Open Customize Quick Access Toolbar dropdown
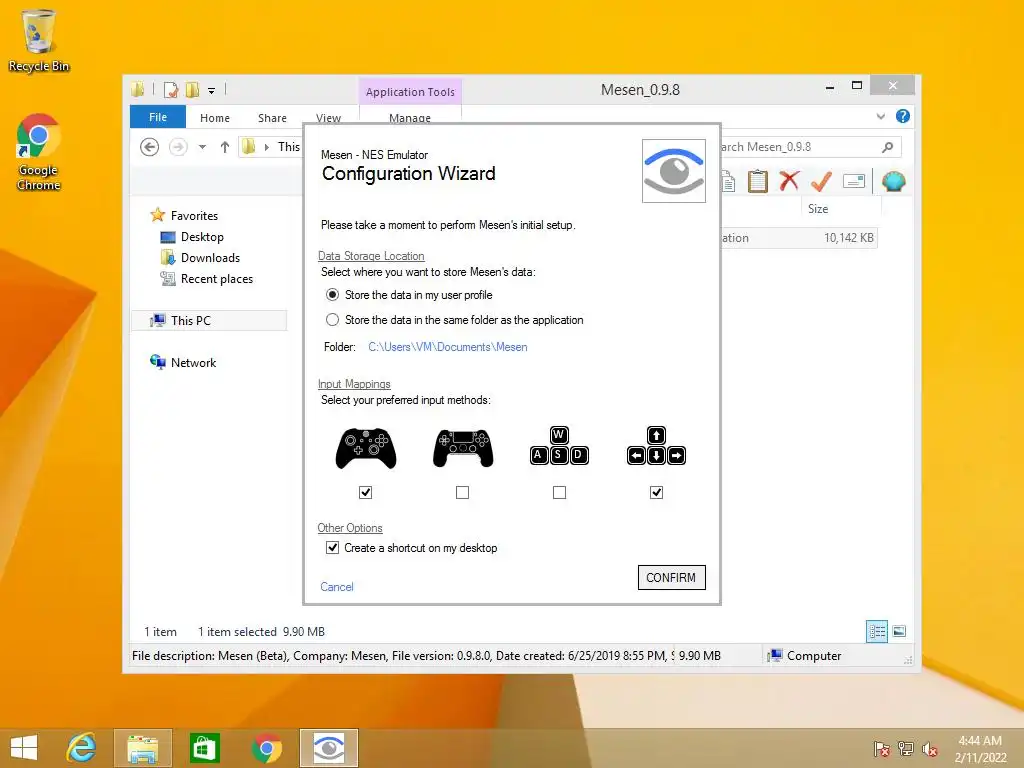The image size is (1024, 768). [x=212, y=91]
